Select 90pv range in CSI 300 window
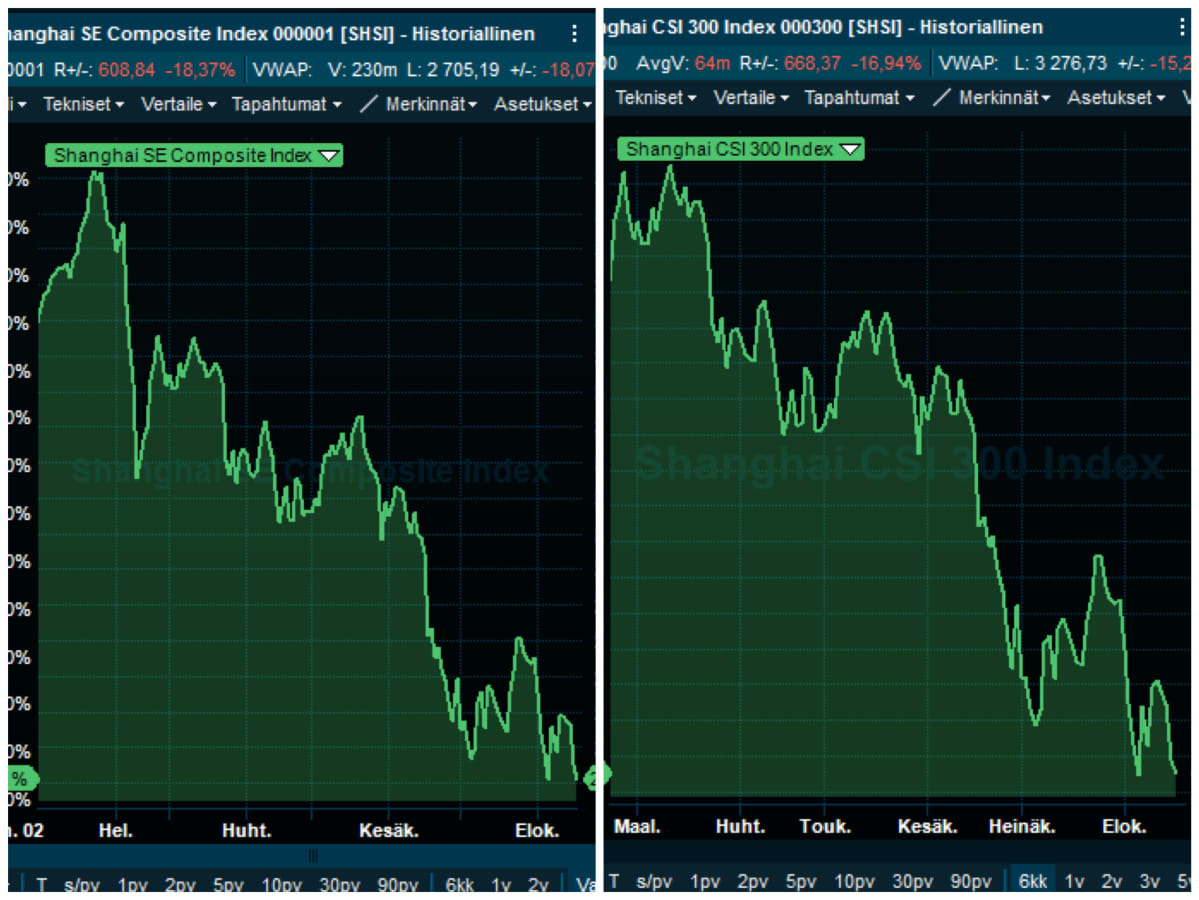This screenshot has height=900, width=1199. (970, 881)
